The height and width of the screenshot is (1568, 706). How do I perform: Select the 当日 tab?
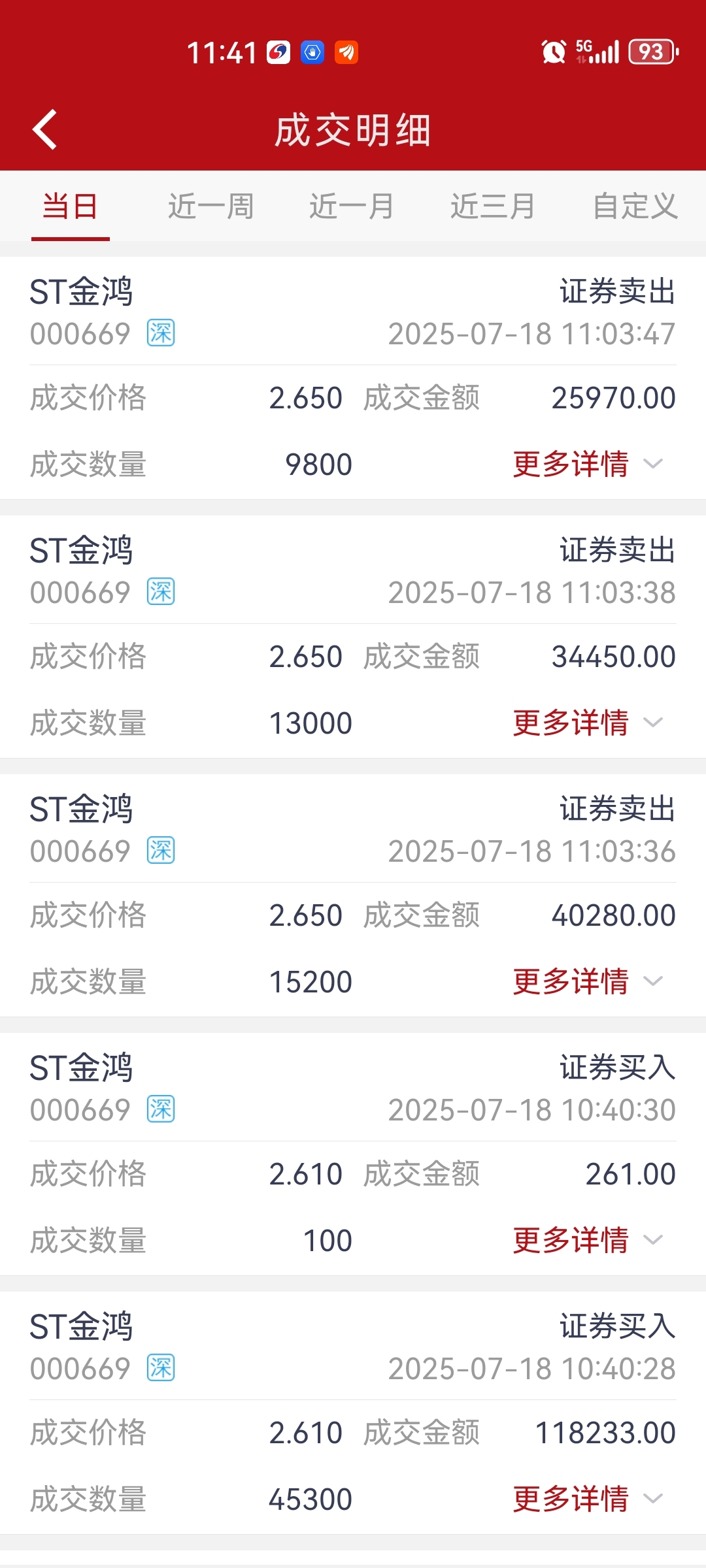click(x=71, y=206)
